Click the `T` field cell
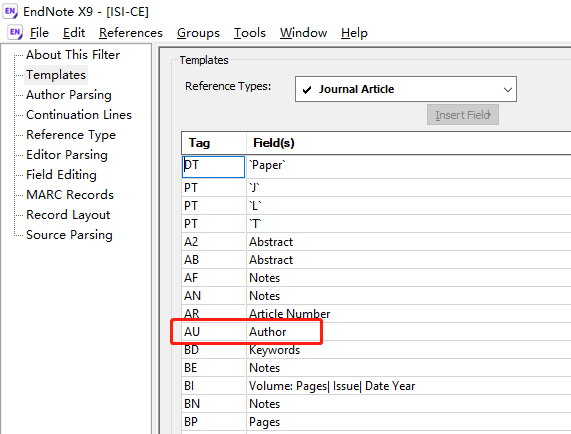Image resolution: width=571 pixels, height=434 pixels. (409, 224)
